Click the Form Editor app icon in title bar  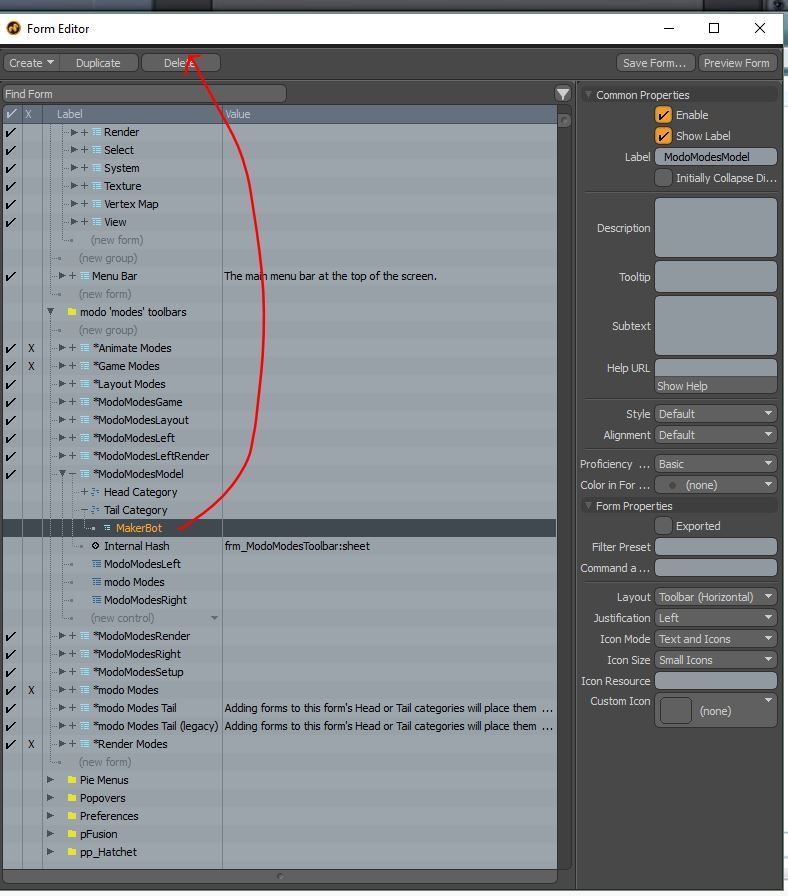(x=13, y=28)
